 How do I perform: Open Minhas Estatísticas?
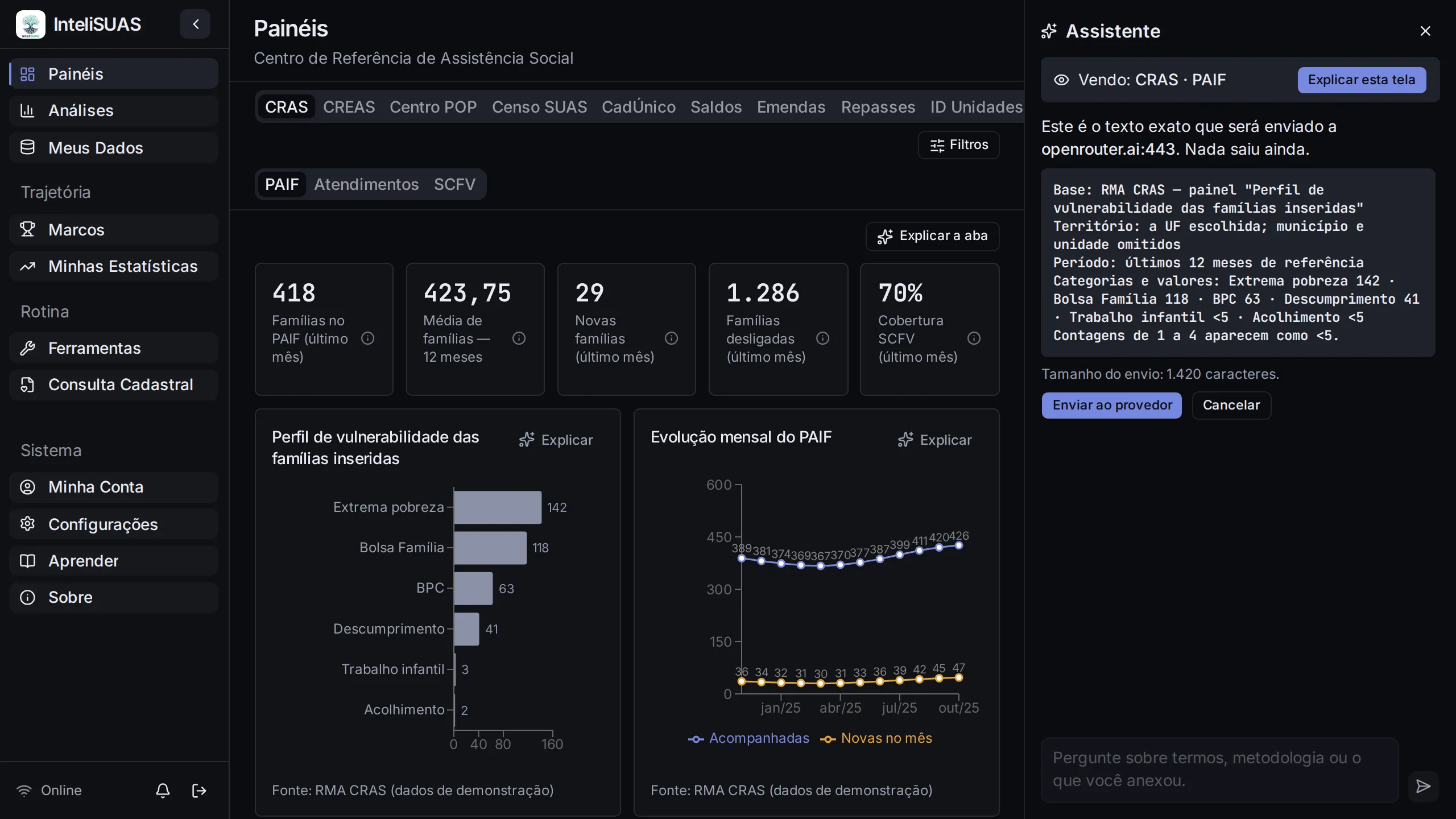114,266
